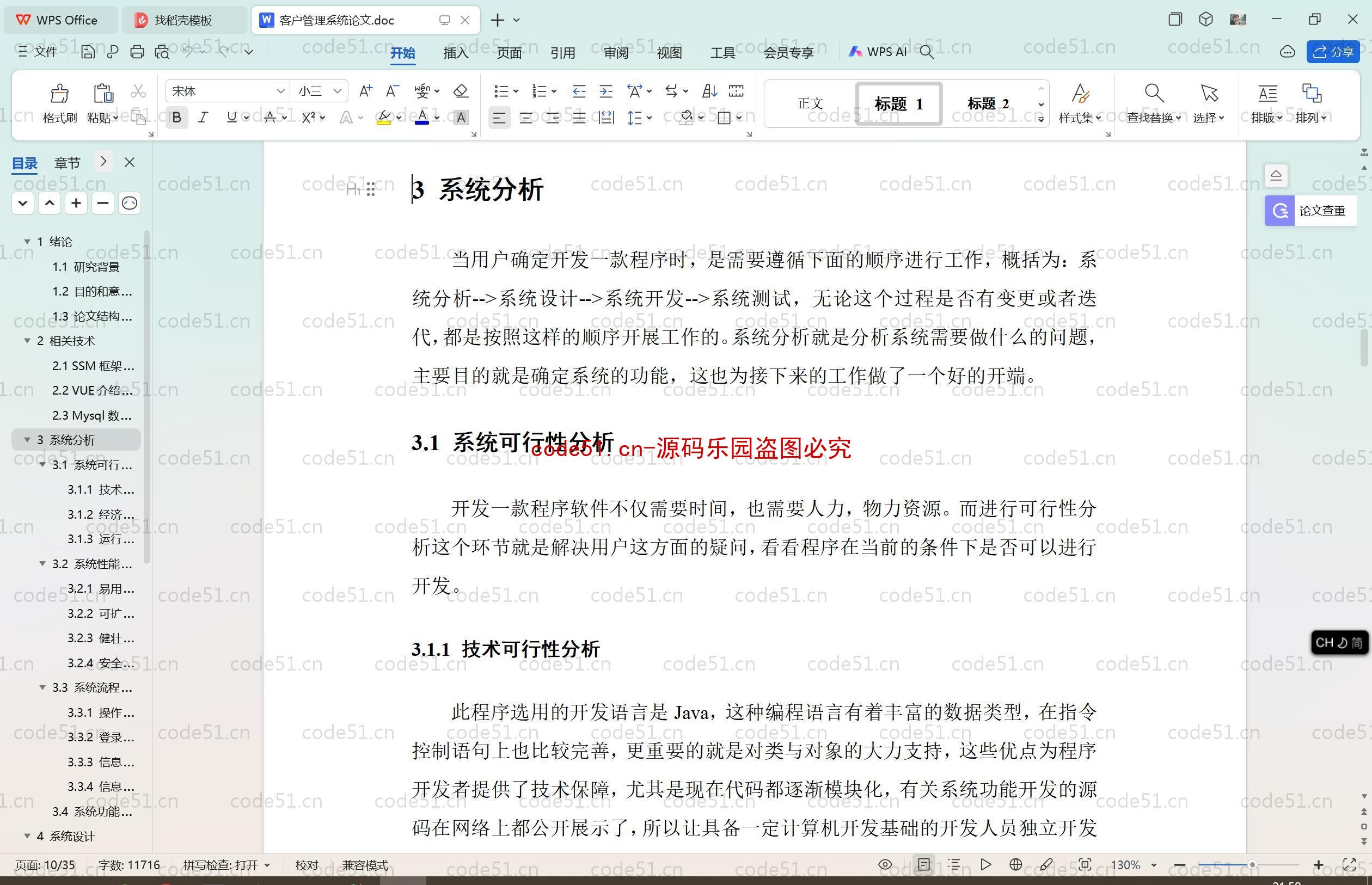Click the Share (分享) button
The width and height of the screenshot is (1372, 885).
coord(1333,52)
